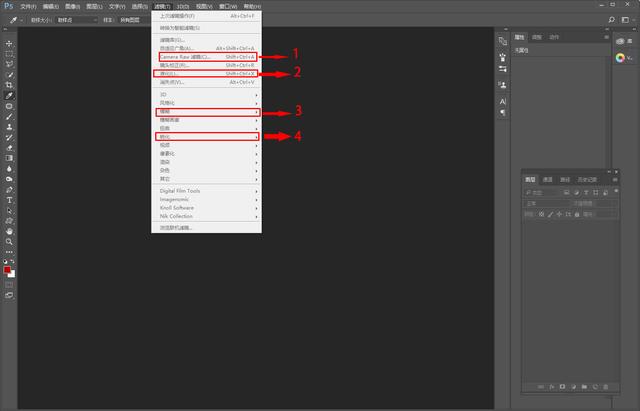Select the Hand tool
The height and width of the screenshot is (411, 640).
point(9,231)
